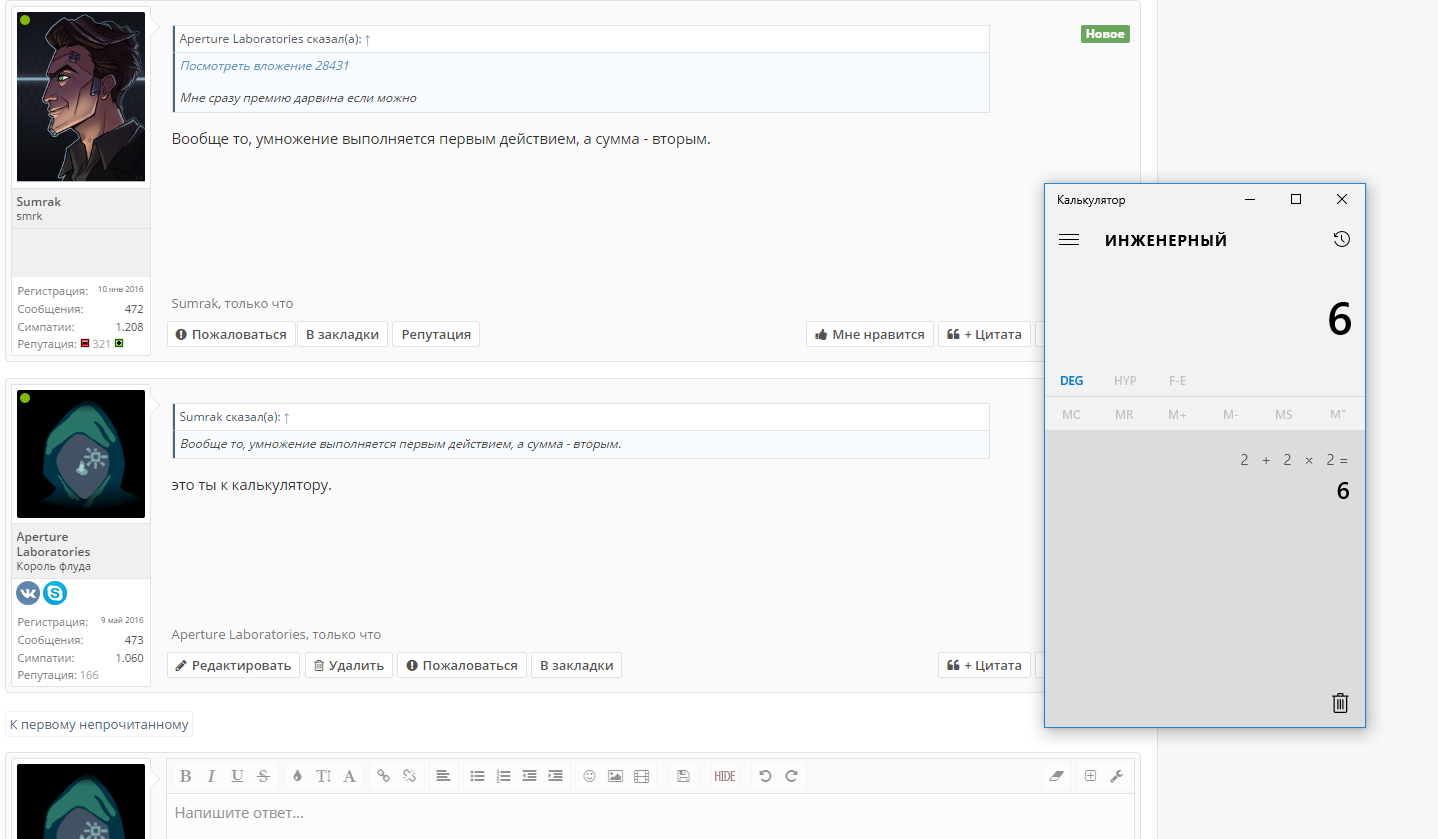The width and height of the screenshot is (1438, 839).
Task: Toggle F-E notation in calculator
Action: click(1177, 381)
